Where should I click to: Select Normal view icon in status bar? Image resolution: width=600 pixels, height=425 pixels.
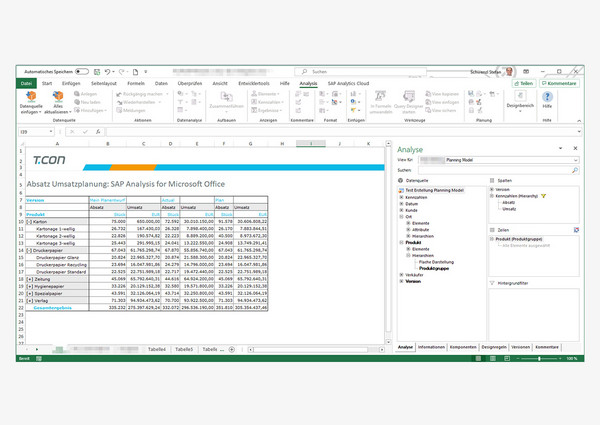pos(478,358)
